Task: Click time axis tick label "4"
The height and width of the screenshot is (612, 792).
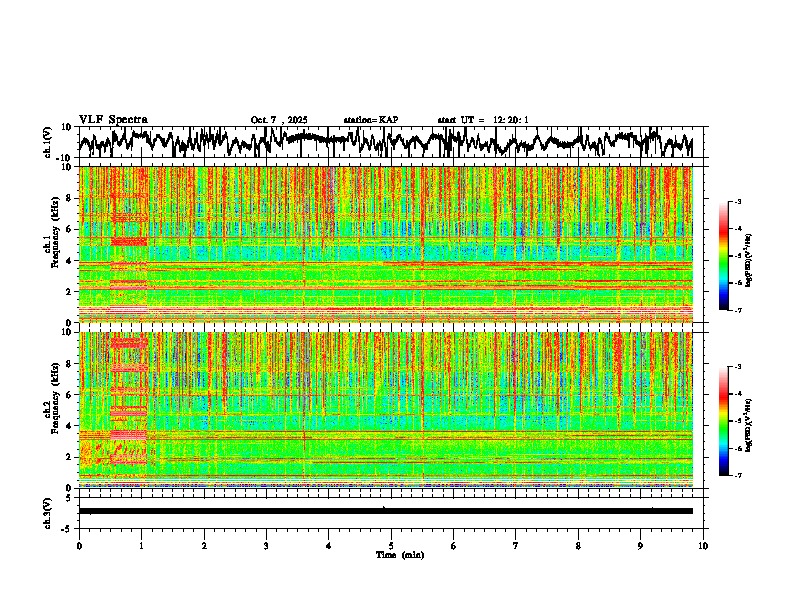Action: coord(329,546)
